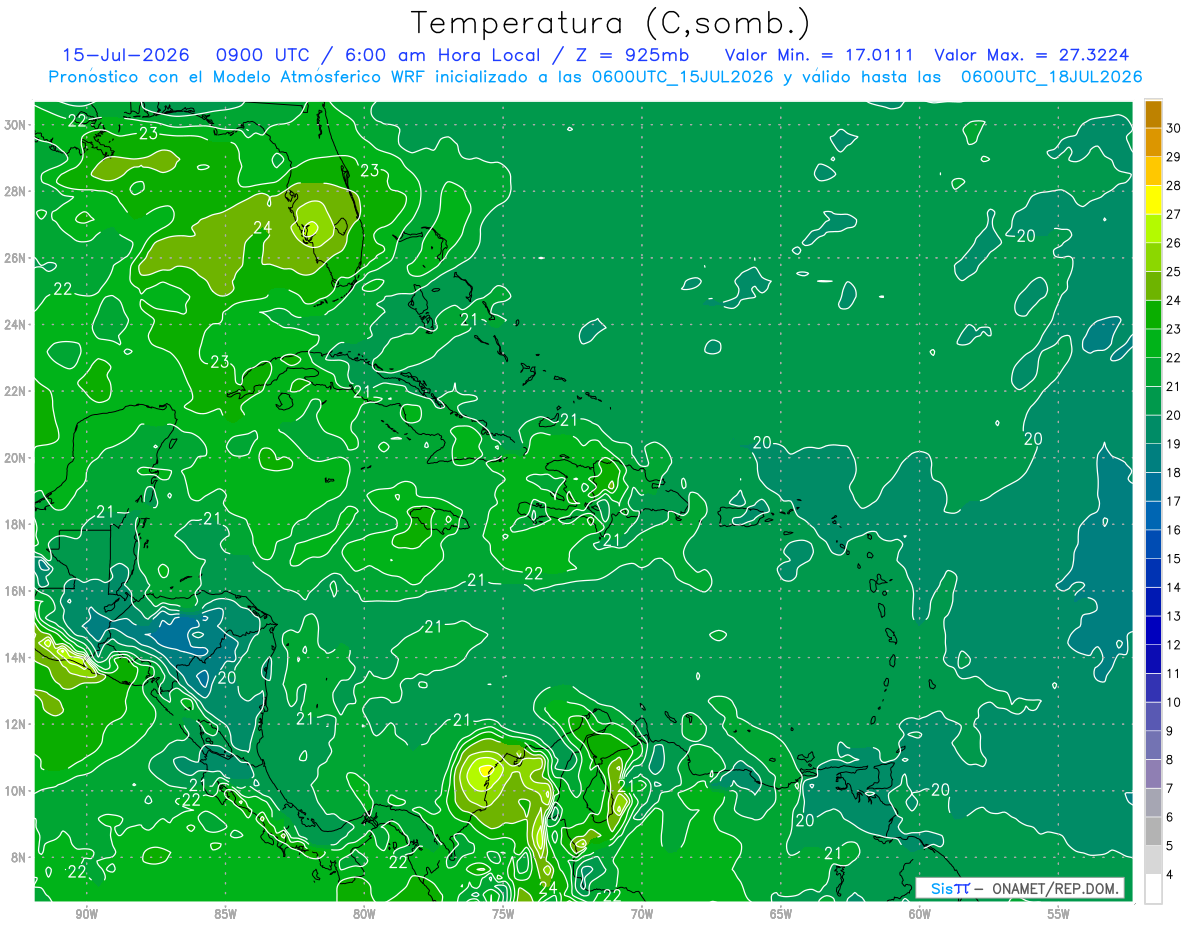The width and height of the screenshot is (1200, 927).
Task: Click the "60W" longitude label
Action: (920, 914)
